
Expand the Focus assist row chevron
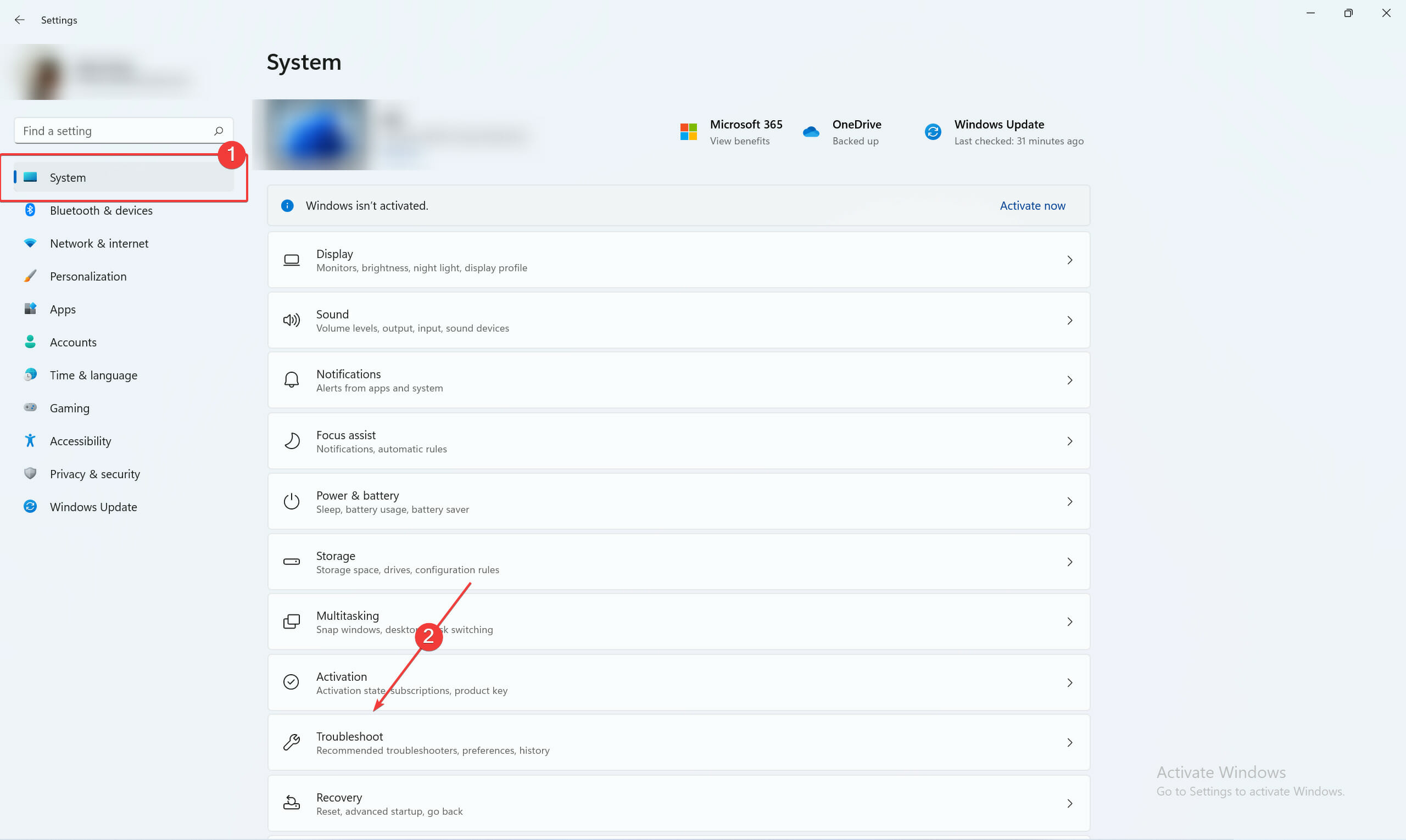(x=1070, y=441)
